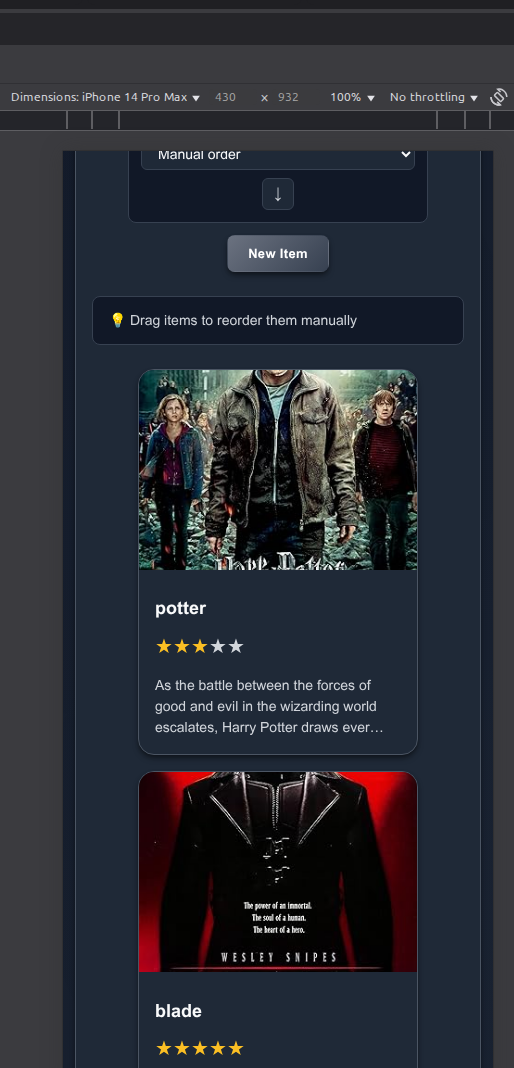This screenshot has width=514, height=1068.
Task: Open the blade movie poster image
Action: pyautogui.click(x=278, y=872)
